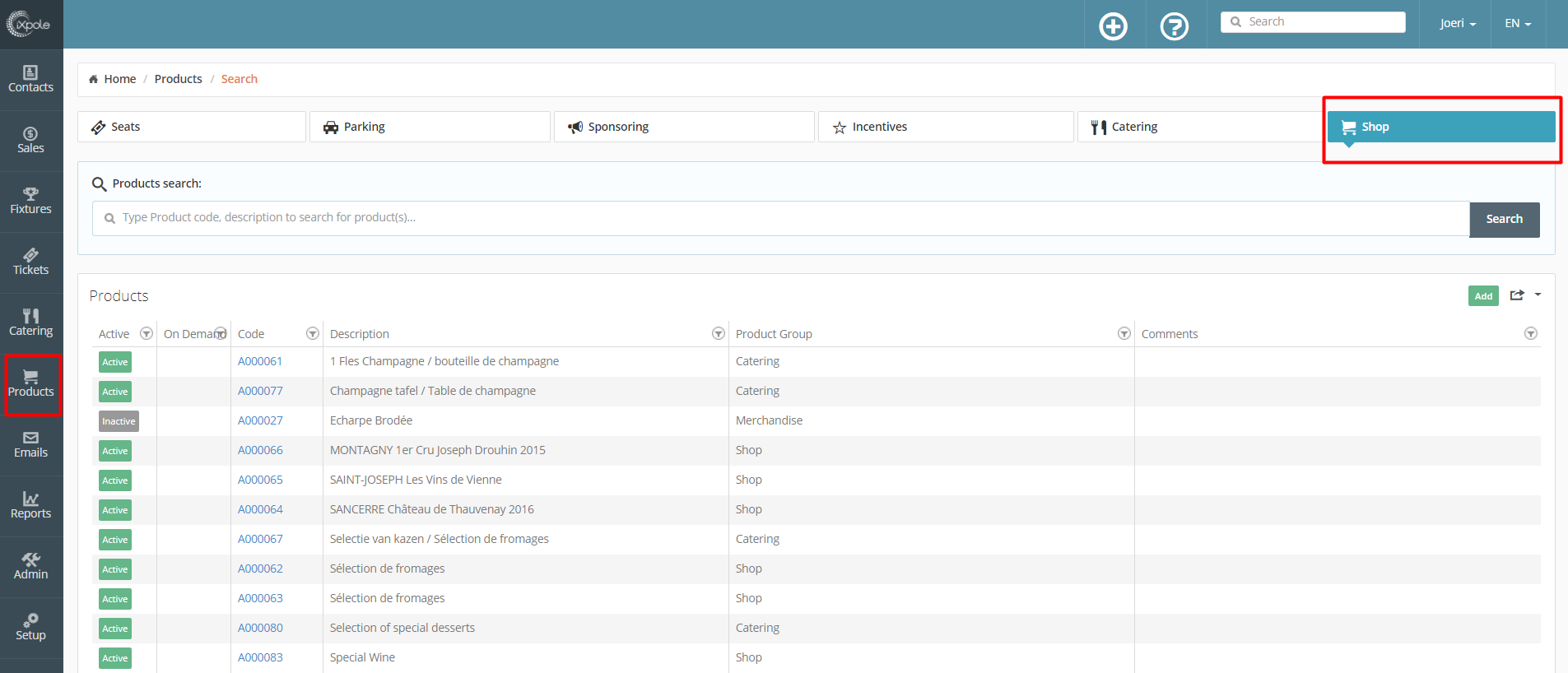Open the Joeri user menu
This screenshot has width=1568, height=673.
(1458, 23)
